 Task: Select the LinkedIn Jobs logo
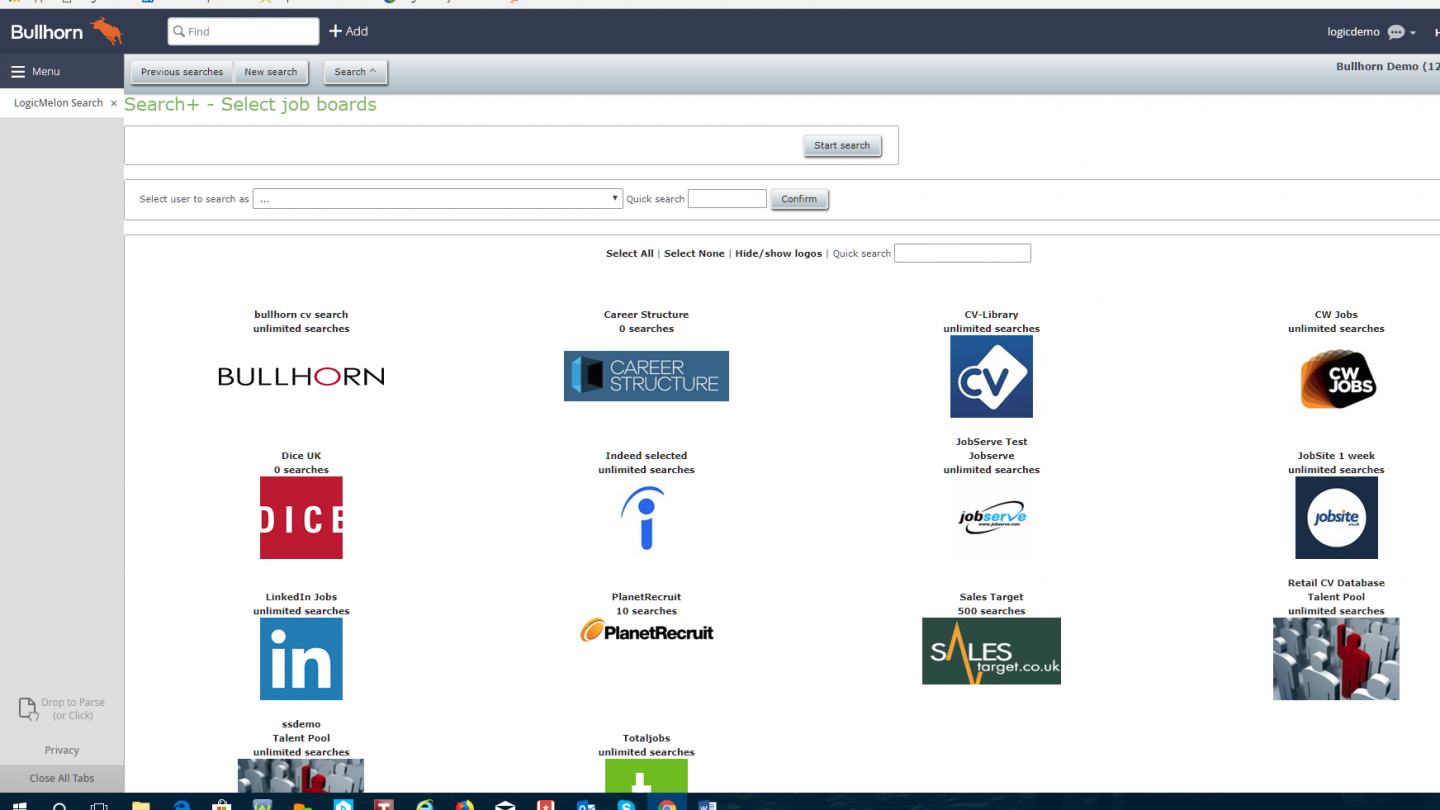click(301, 658)
